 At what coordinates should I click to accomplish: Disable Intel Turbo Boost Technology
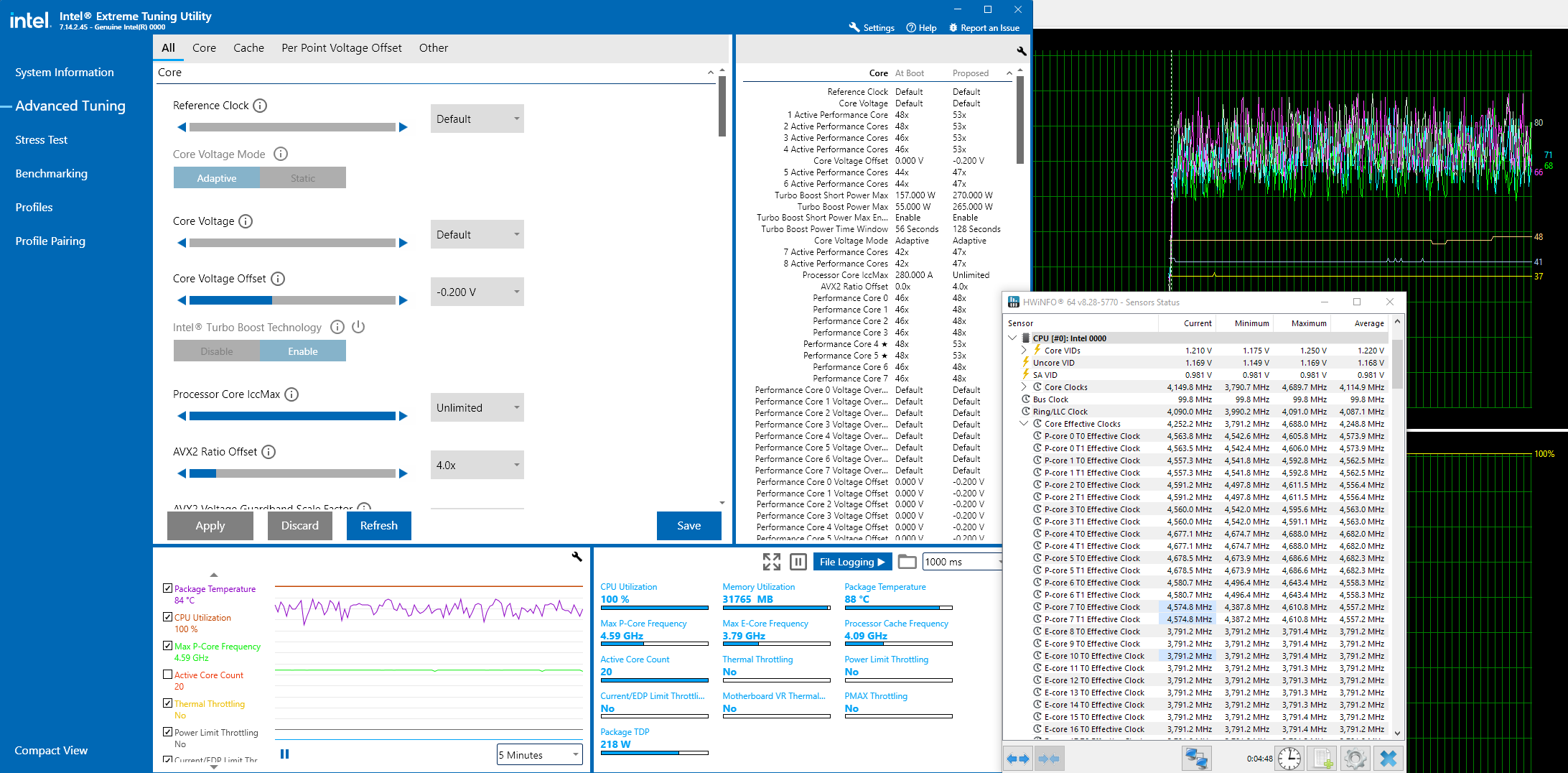coord(217,351)
